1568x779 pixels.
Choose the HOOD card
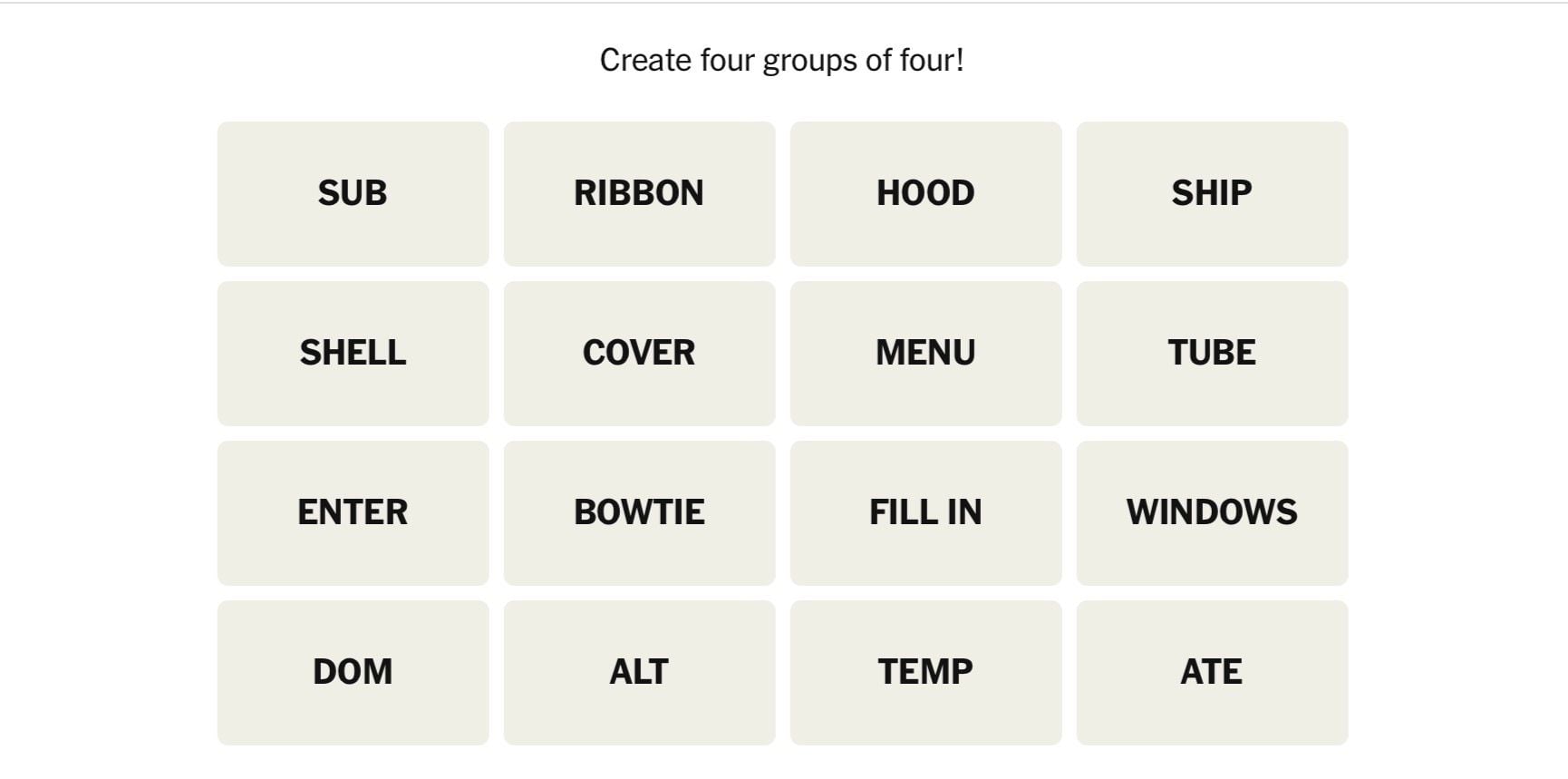coord(925,193)
